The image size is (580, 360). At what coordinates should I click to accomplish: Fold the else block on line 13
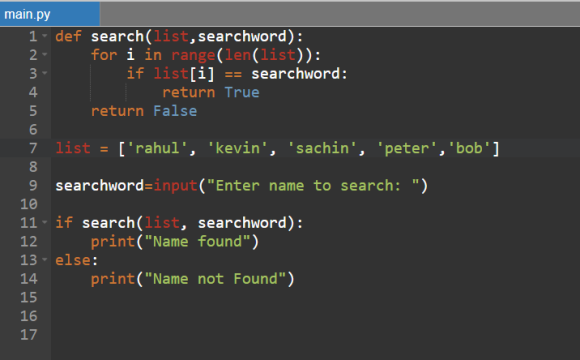click(45, 259)
